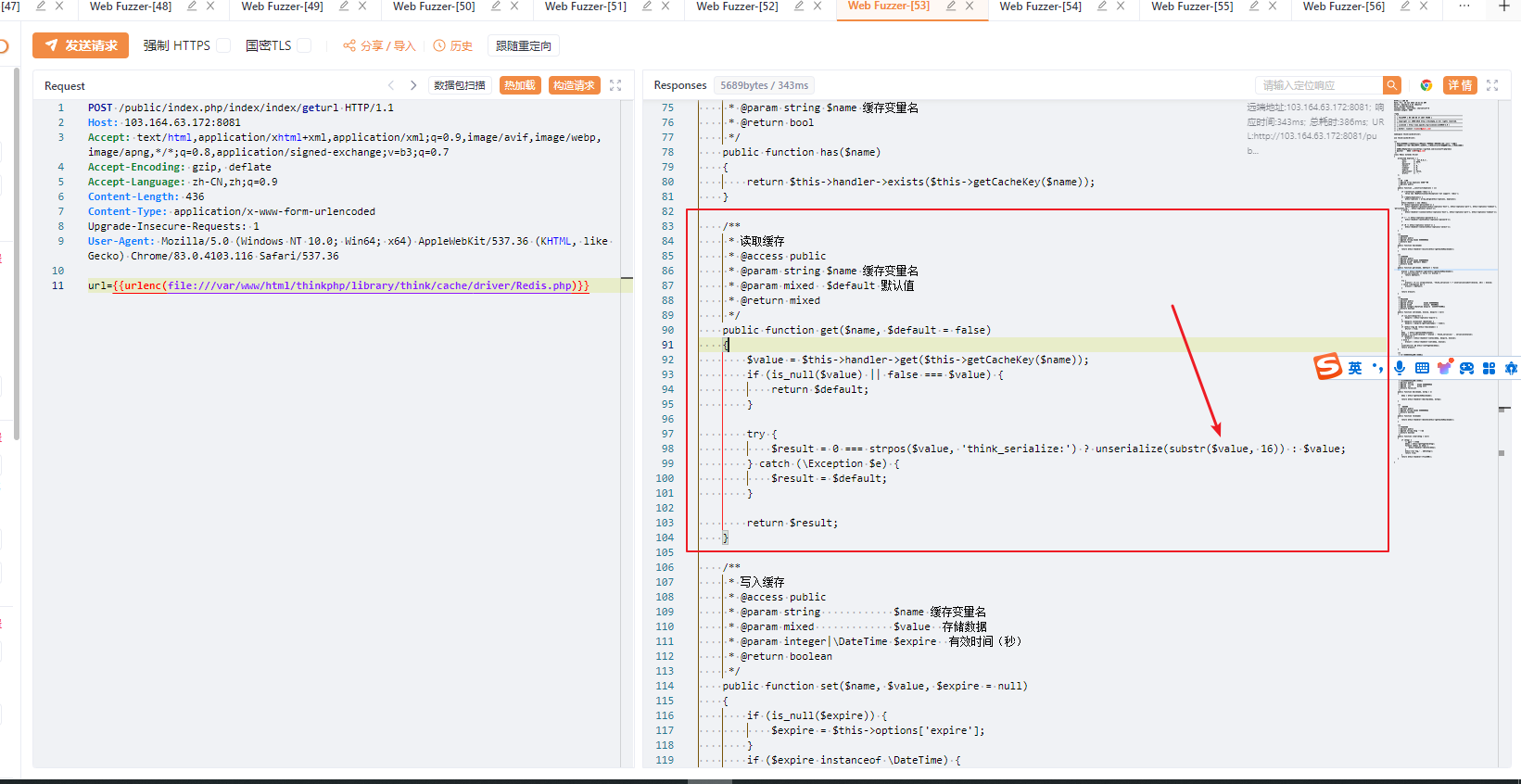Open response in Chrome browser icon
This screenshot has height=784, width=1521.
click(1426, 85)
